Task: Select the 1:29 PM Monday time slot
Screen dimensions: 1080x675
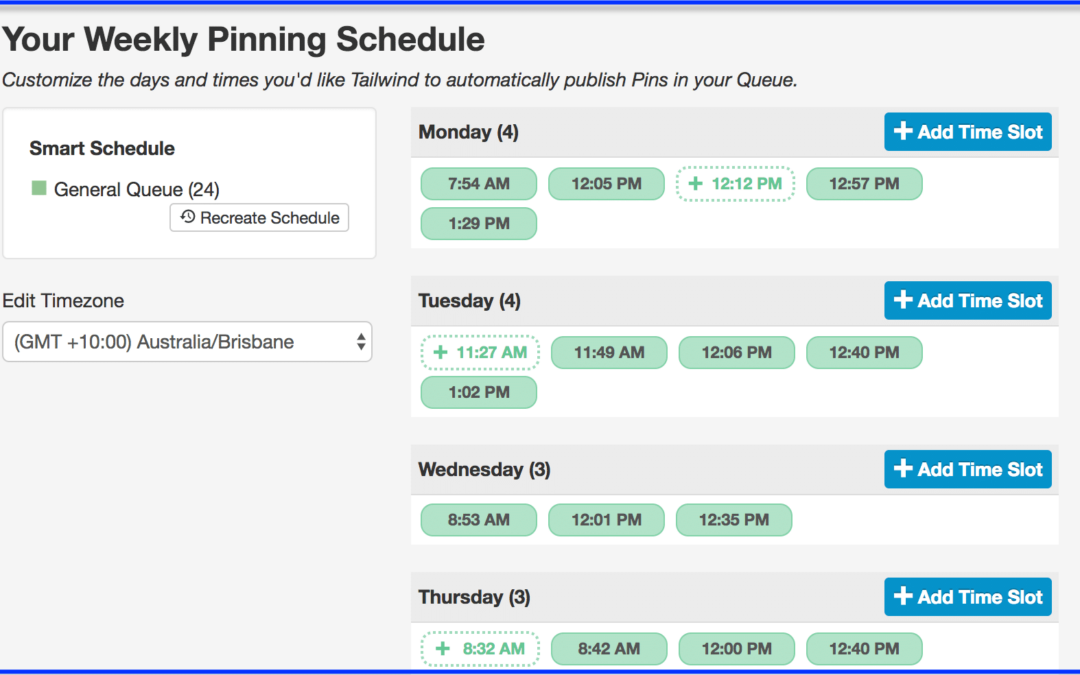Action: click(x=479, y=224)
